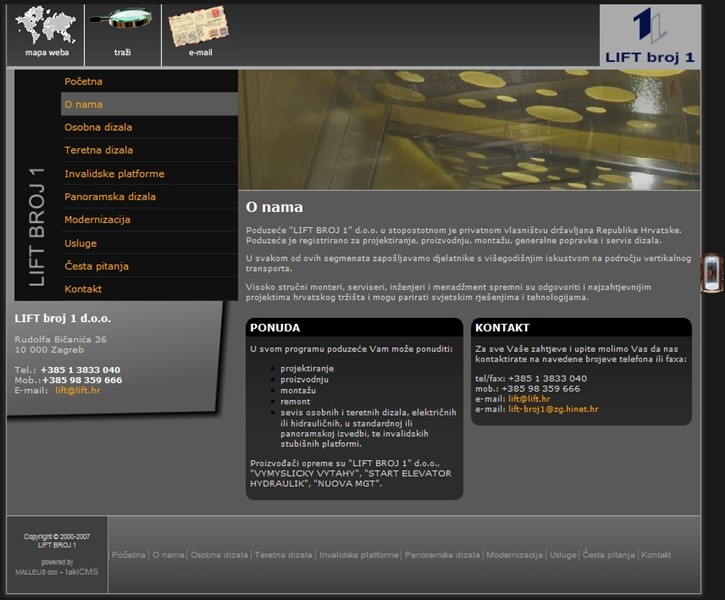The image size is (725, 600).
Task: Select Invalidske platforme in sidebar menu
Action: (114, 173)
